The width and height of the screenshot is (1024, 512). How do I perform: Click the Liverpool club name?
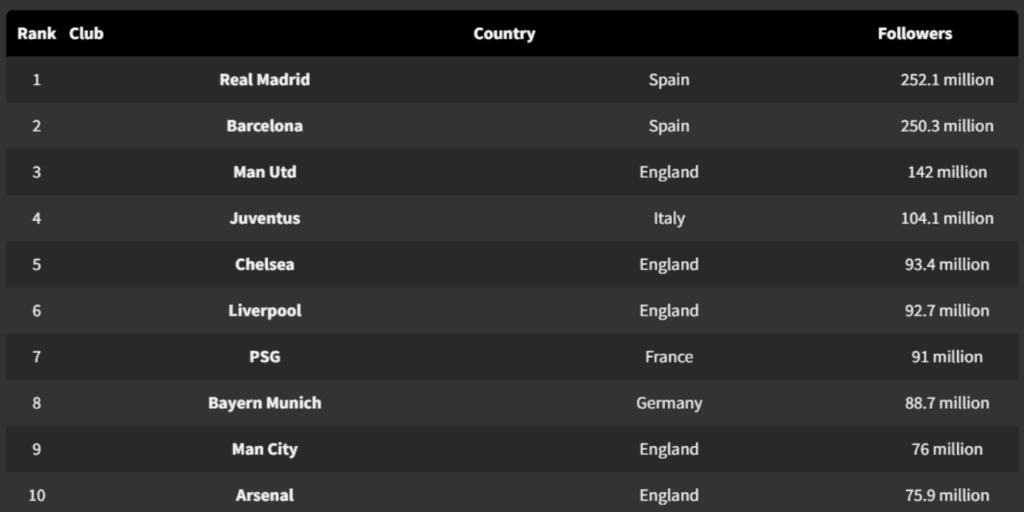pos(264,311)
